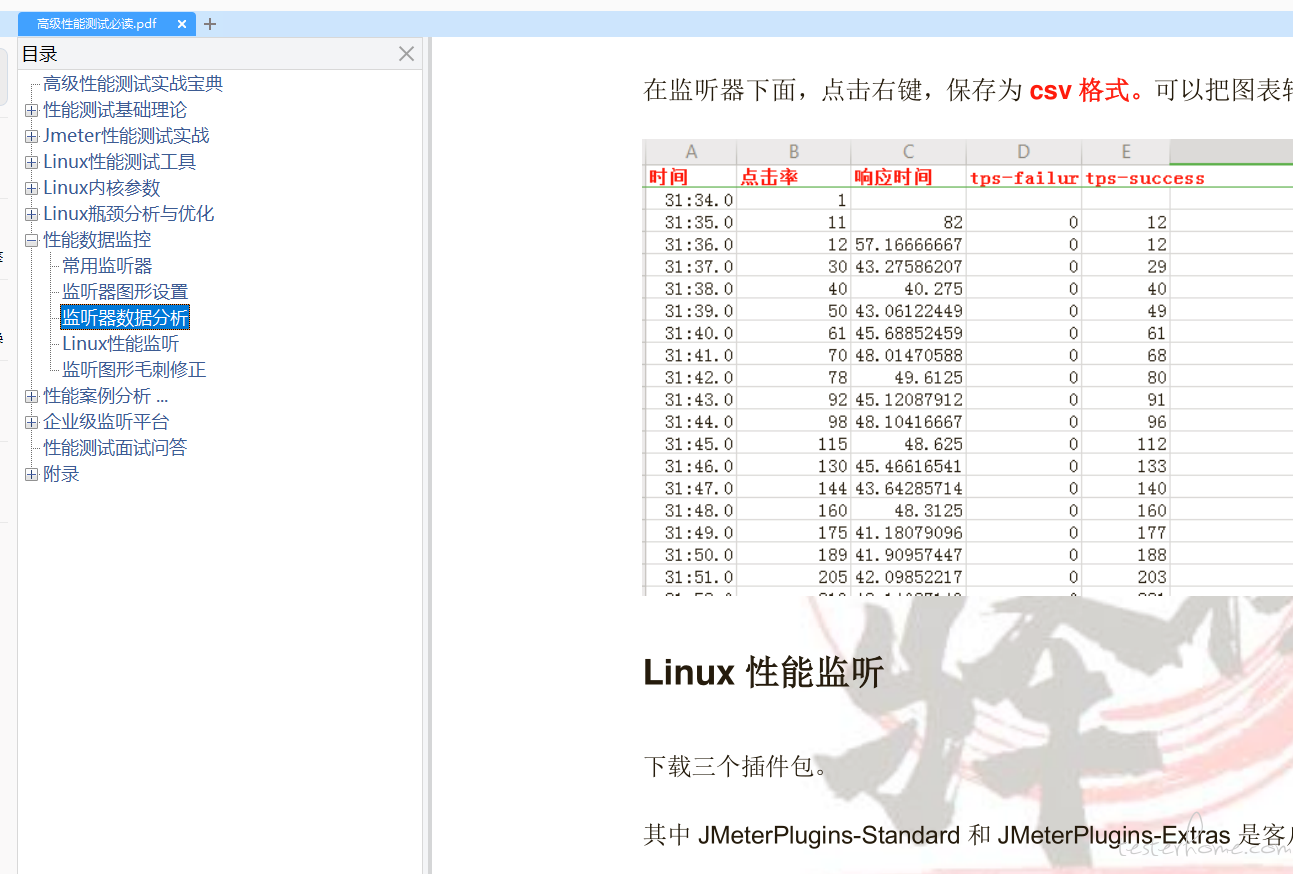Expand the Linux瓶颈分析与优化 node
Image resolution: width=1293 pixels, height=874 pixels.
coord(31,214)
